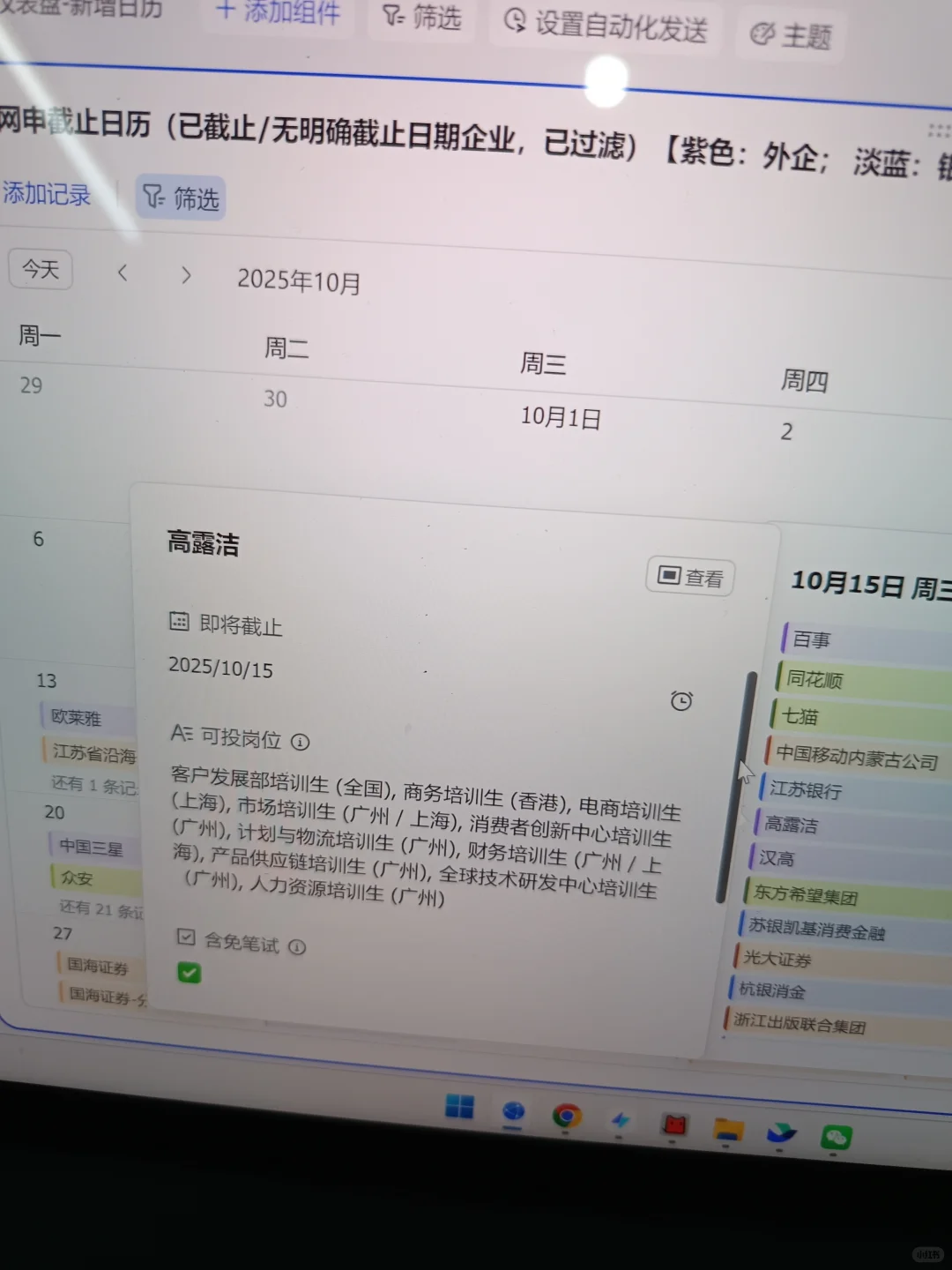
Task: Select 光大证券 entry
Action: click(x=841, y=960)
